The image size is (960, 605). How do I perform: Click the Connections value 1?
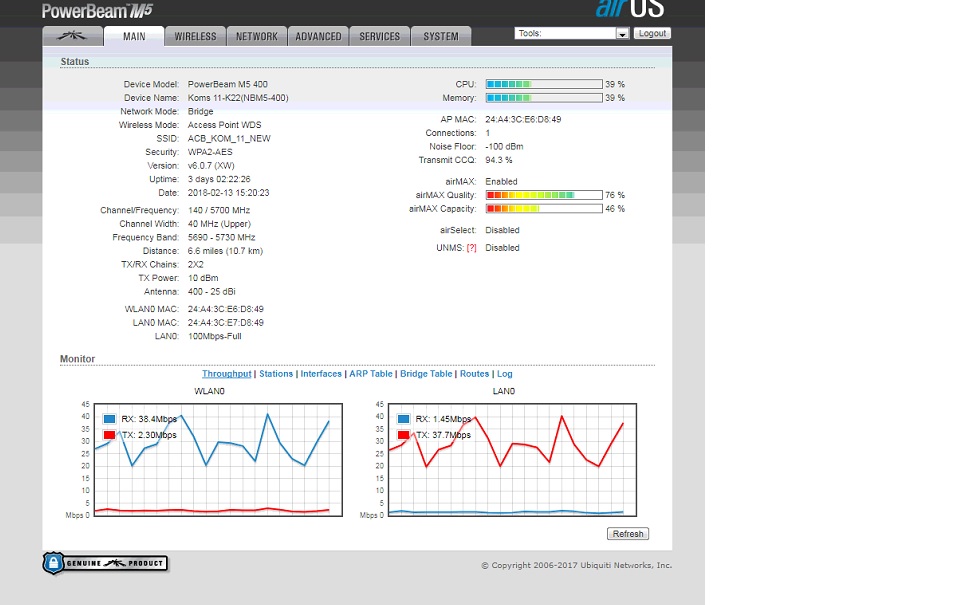[487, 133]
